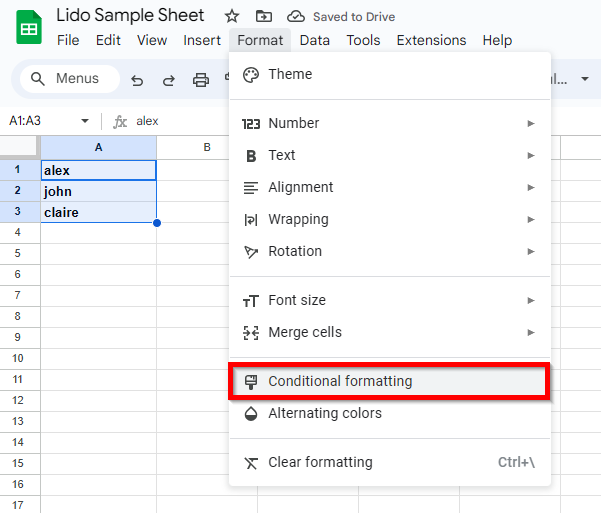
Task: Click the move to folder icon
Action: click(x=264, y=16)
